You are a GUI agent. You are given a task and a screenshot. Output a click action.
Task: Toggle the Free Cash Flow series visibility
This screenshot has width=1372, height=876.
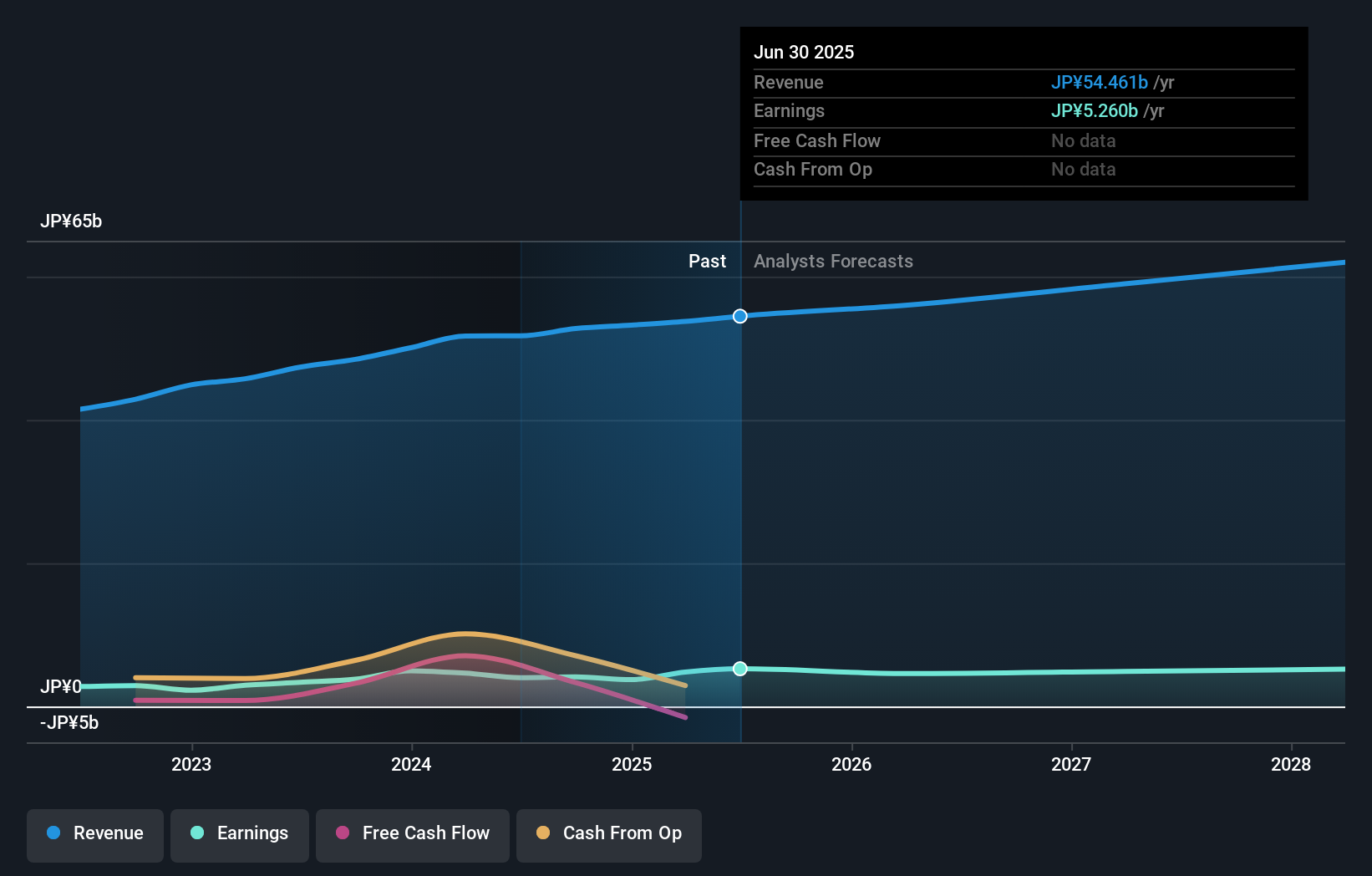click(412, 833)
